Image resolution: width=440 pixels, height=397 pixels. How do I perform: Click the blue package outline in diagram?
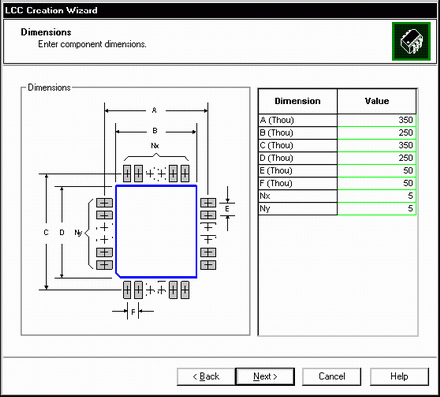point(156,231)
